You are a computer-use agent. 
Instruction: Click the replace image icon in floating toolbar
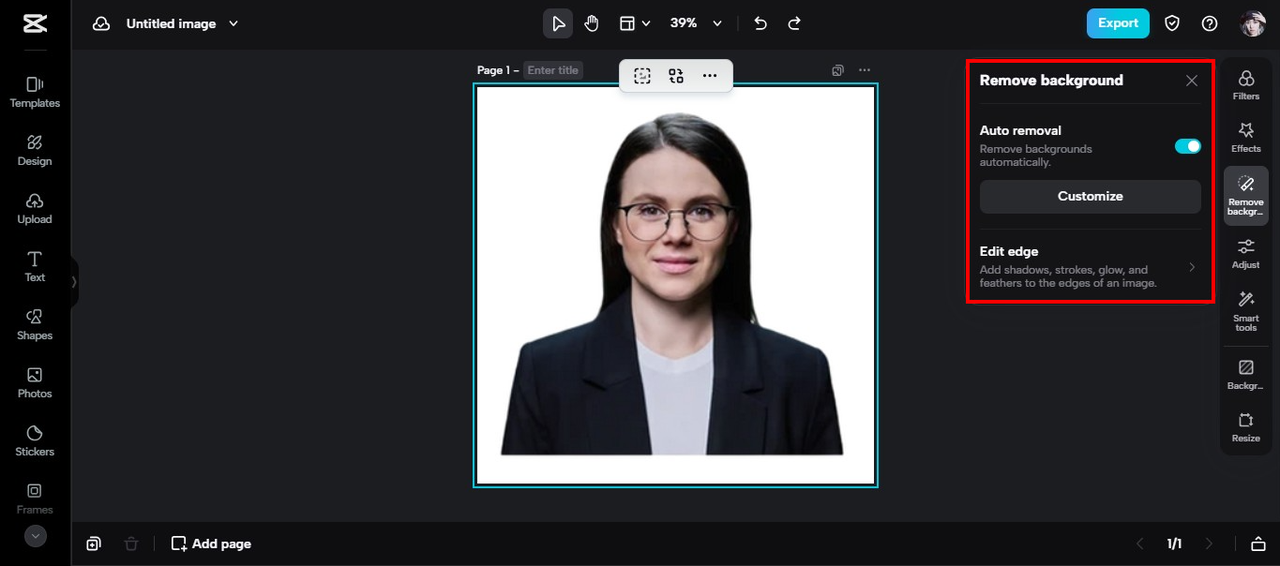coord(676,75)
